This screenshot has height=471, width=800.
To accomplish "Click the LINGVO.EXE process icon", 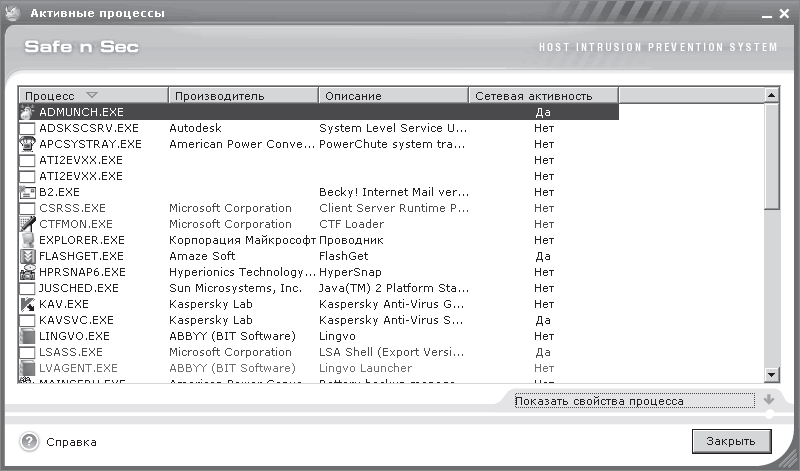I will pyautogui.click(x=27, y=336).
